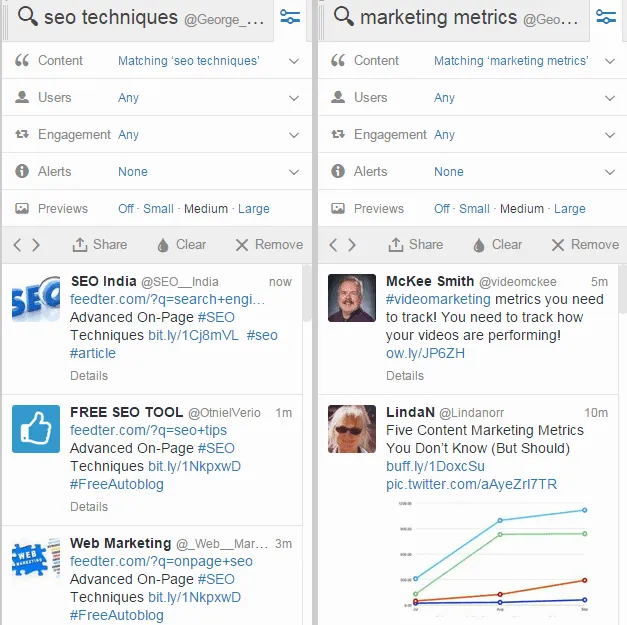Expand Users filter in marketing metrics column
Screen dimensions: 627x625
coord(610,98)
